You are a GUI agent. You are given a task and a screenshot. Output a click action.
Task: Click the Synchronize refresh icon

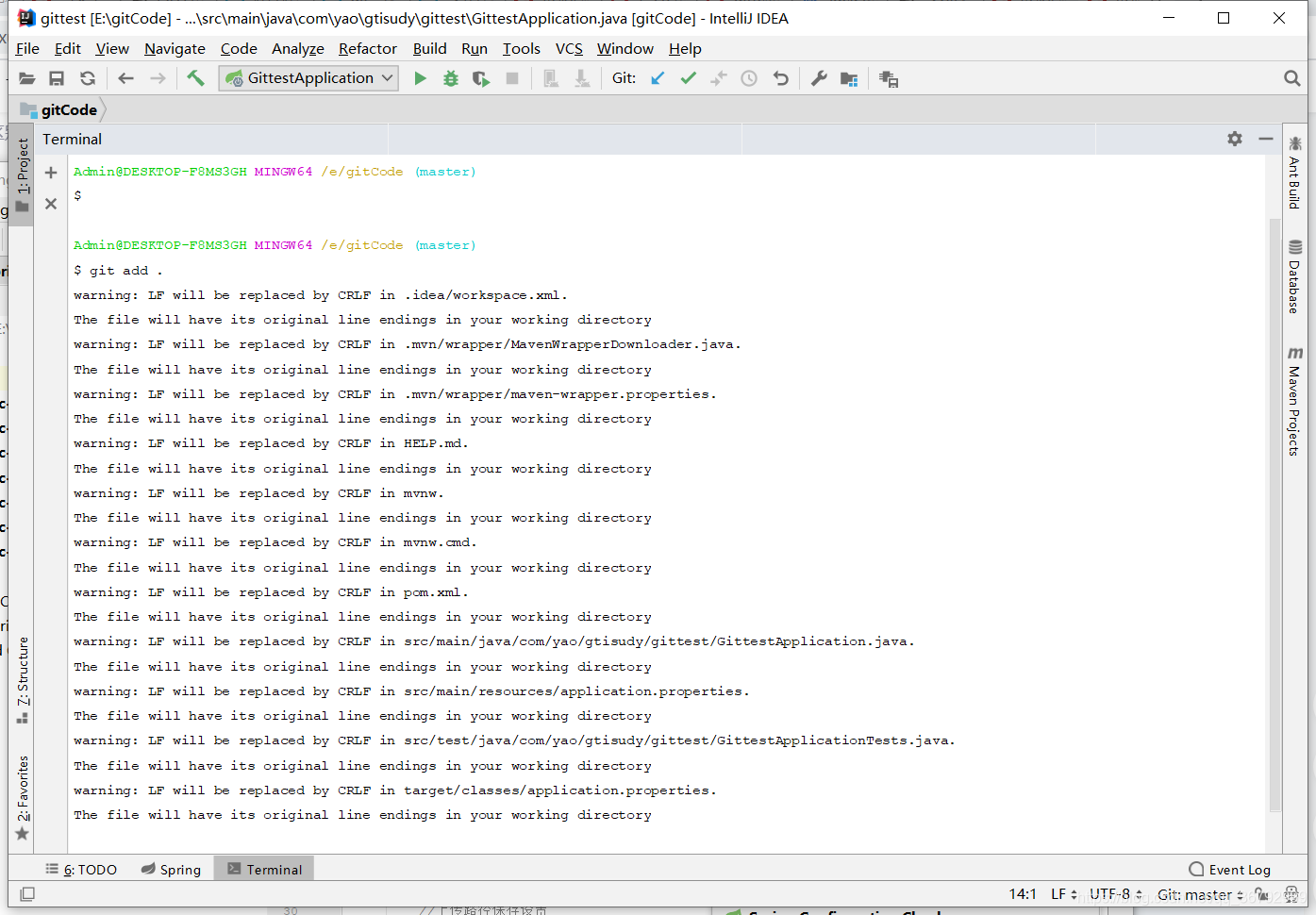[x=88, y=78]
